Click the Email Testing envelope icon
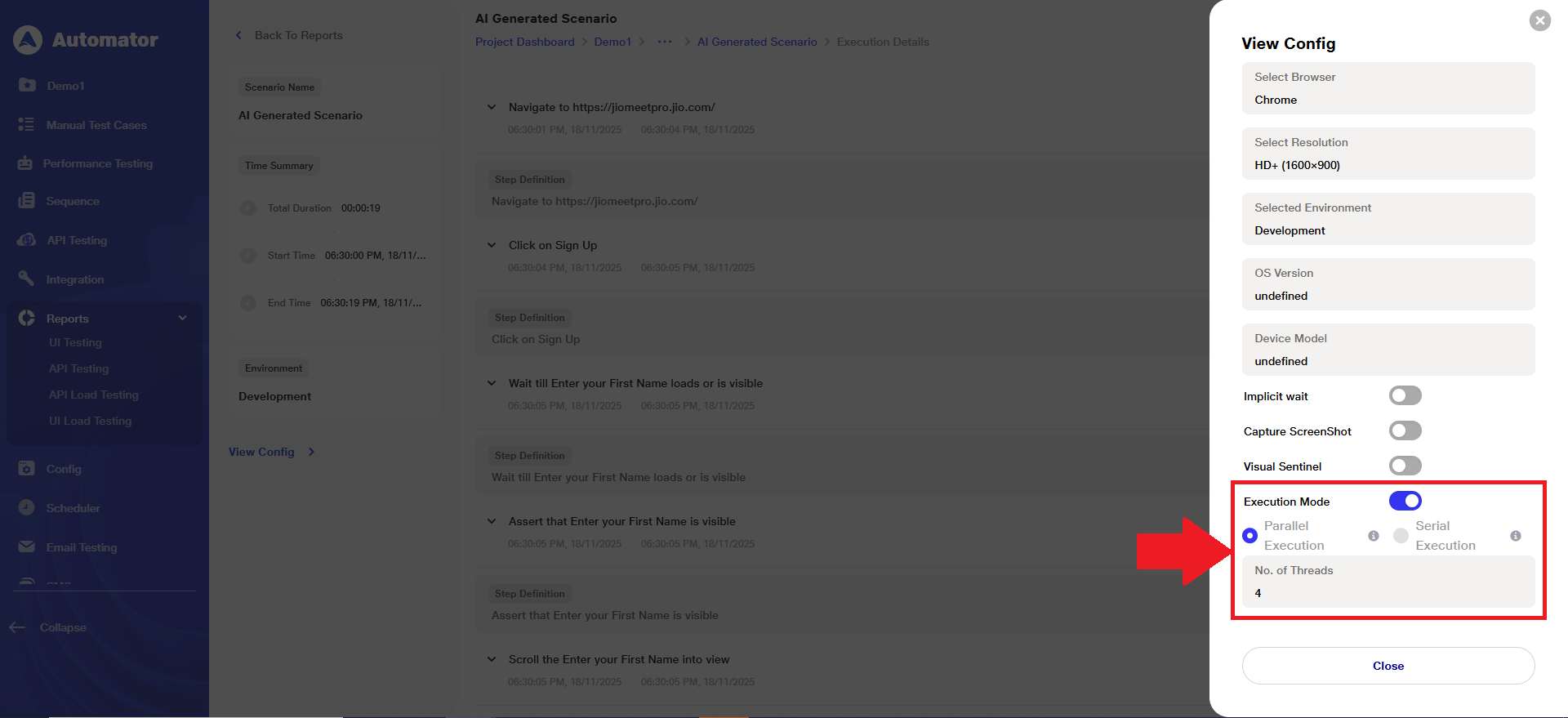 [26, 547]
